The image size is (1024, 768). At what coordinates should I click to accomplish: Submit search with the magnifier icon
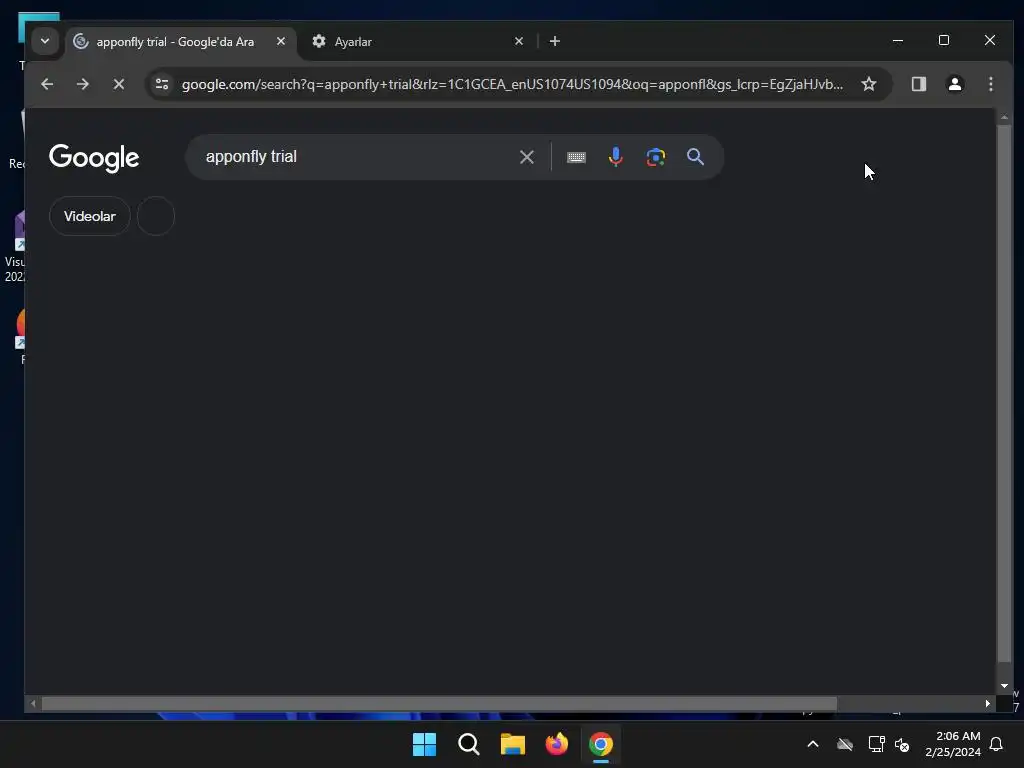coord(696,157)
